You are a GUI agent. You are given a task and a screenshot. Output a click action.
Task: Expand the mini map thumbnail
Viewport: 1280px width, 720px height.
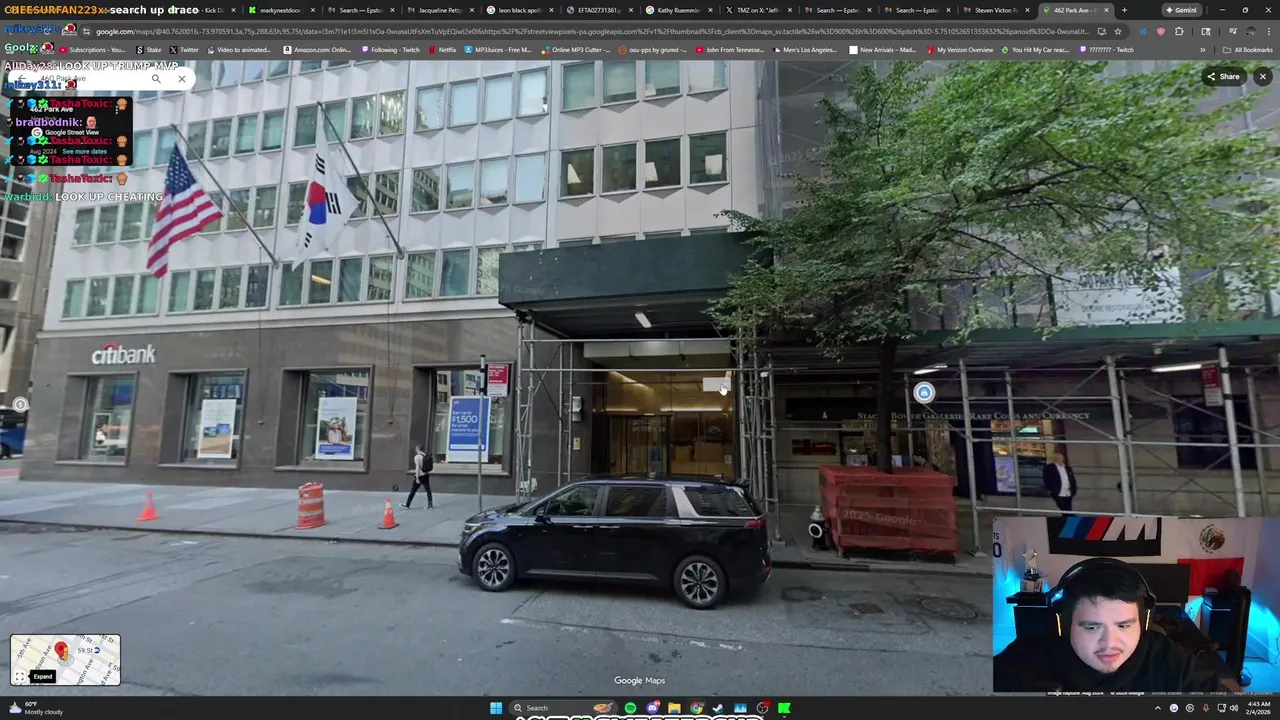click(65, 660)
